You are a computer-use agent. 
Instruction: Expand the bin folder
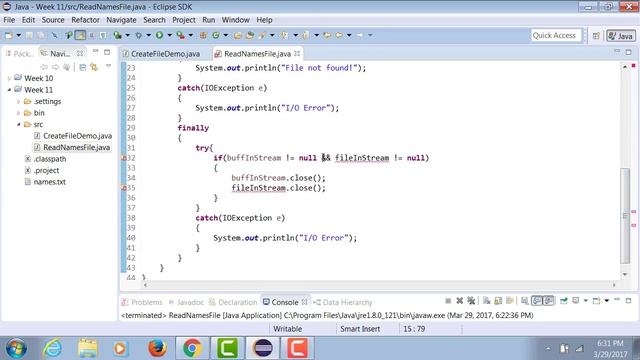[x=18, y=113]
